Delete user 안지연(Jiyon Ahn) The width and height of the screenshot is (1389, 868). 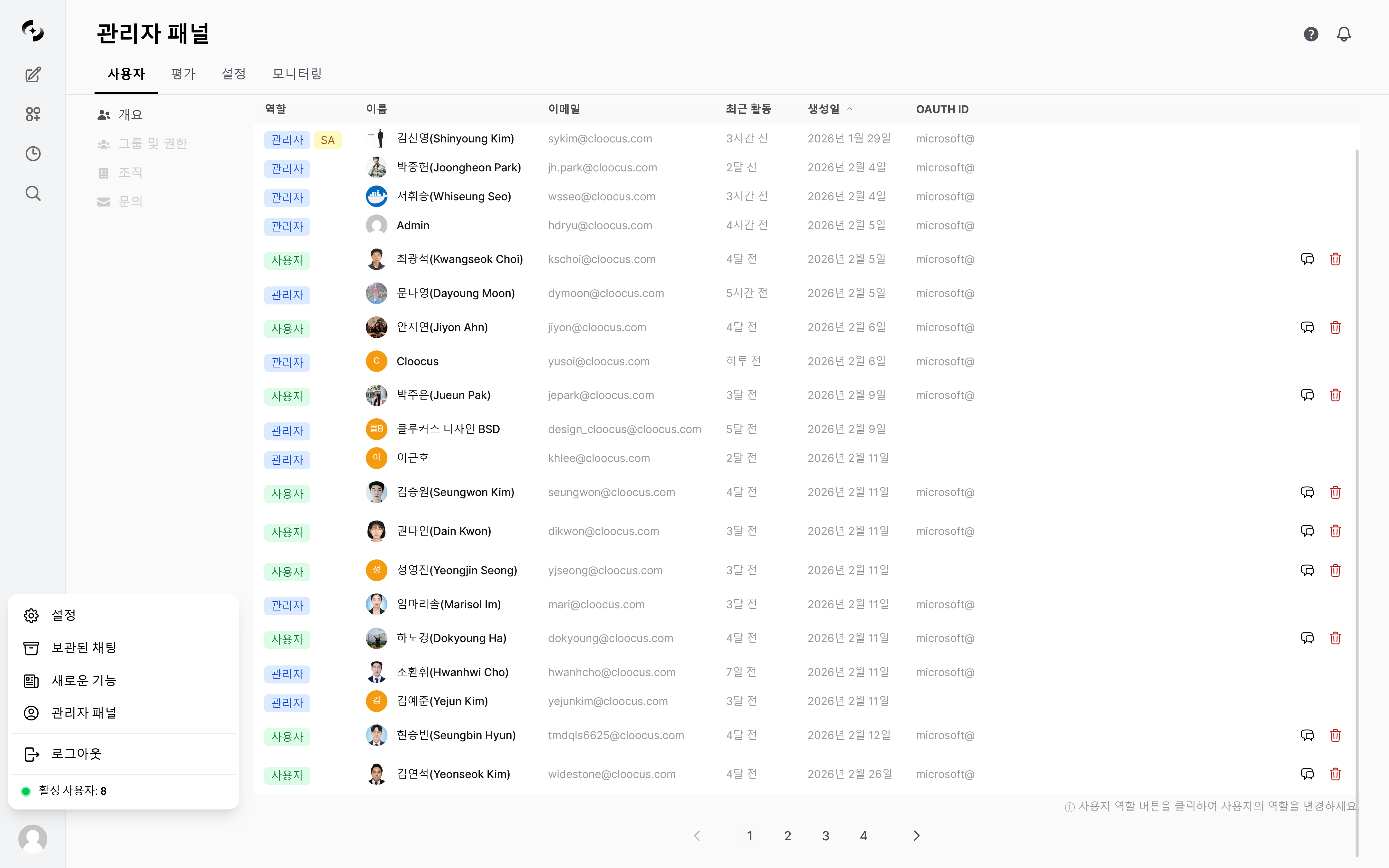(x=1336, y=327)
